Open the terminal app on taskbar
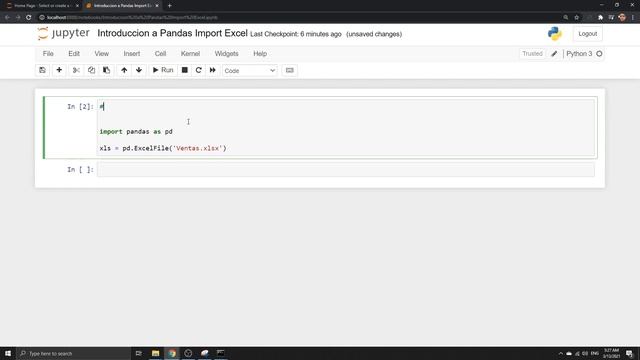 click(x=220, y=353)
